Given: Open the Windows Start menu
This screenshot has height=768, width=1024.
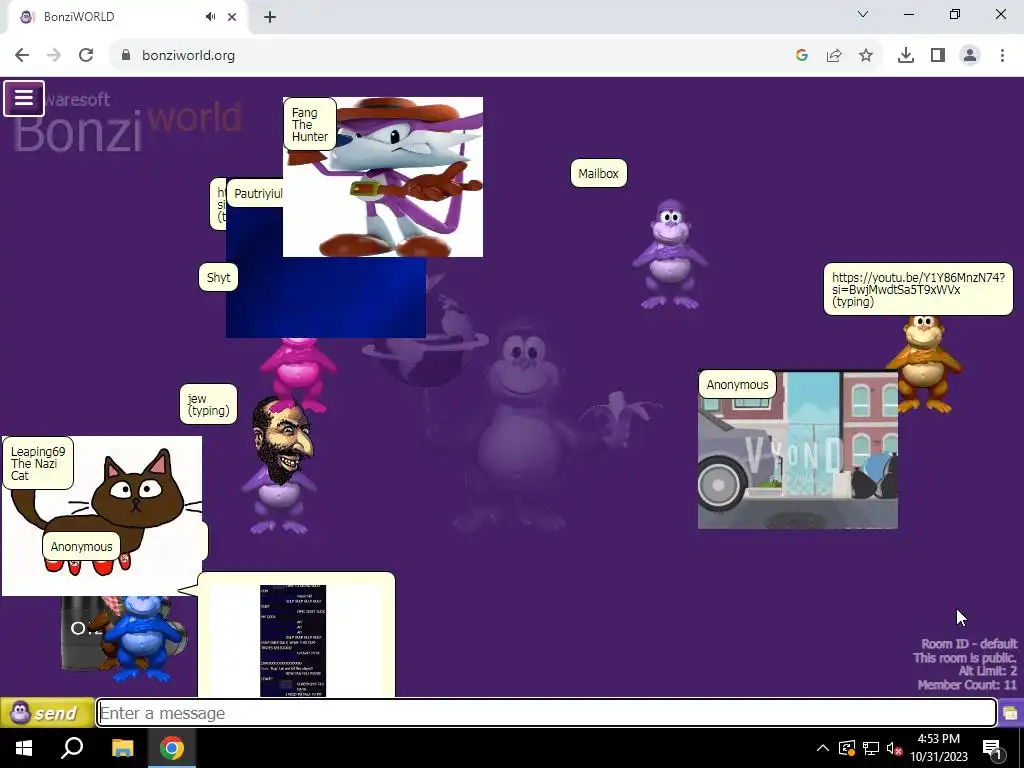Looking at the screenshot, I should pos(24,748).
